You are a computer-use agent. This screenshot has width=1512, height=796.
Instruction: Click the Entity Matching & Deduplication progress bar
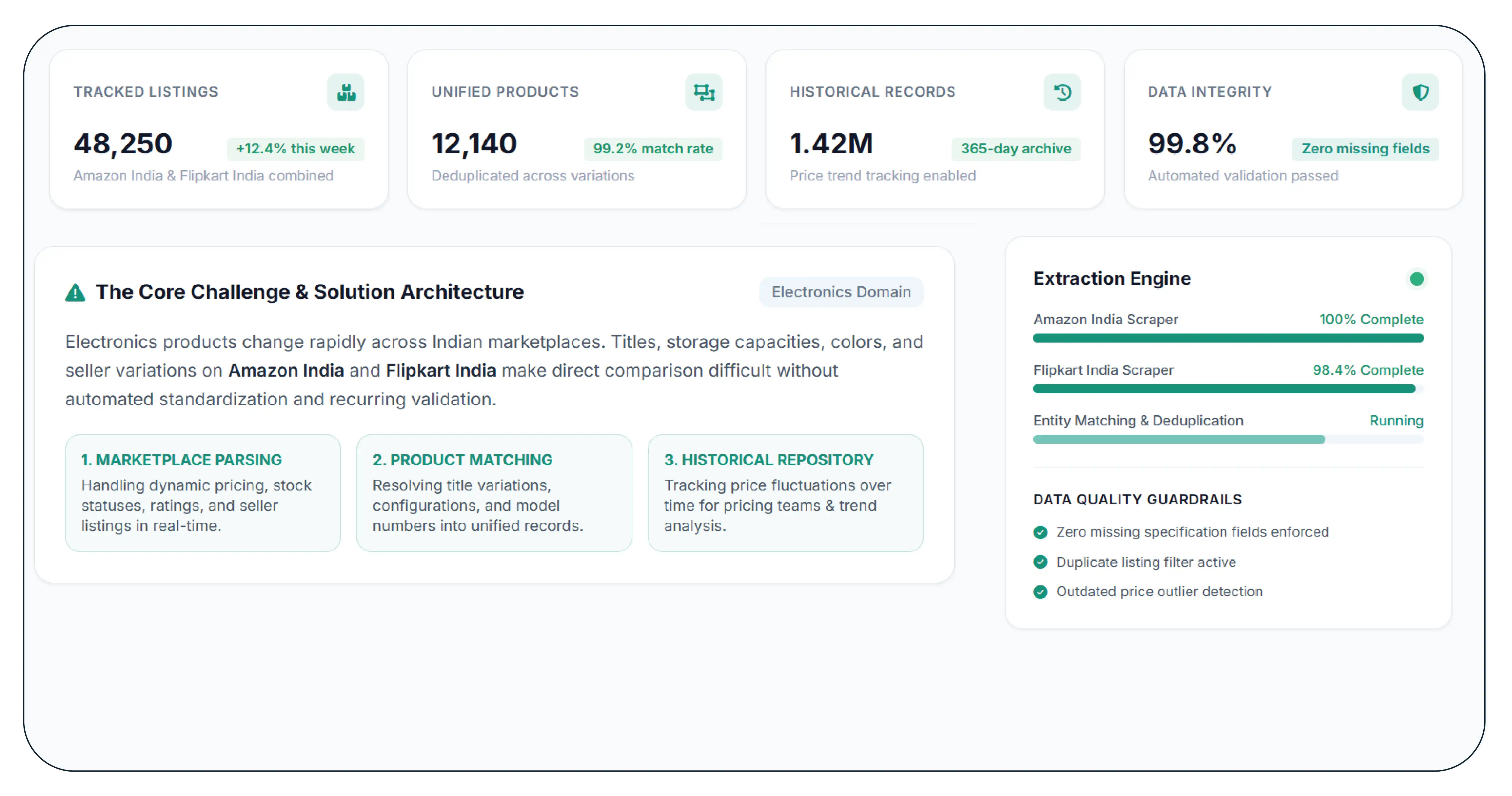click(x=1229, y=439)
